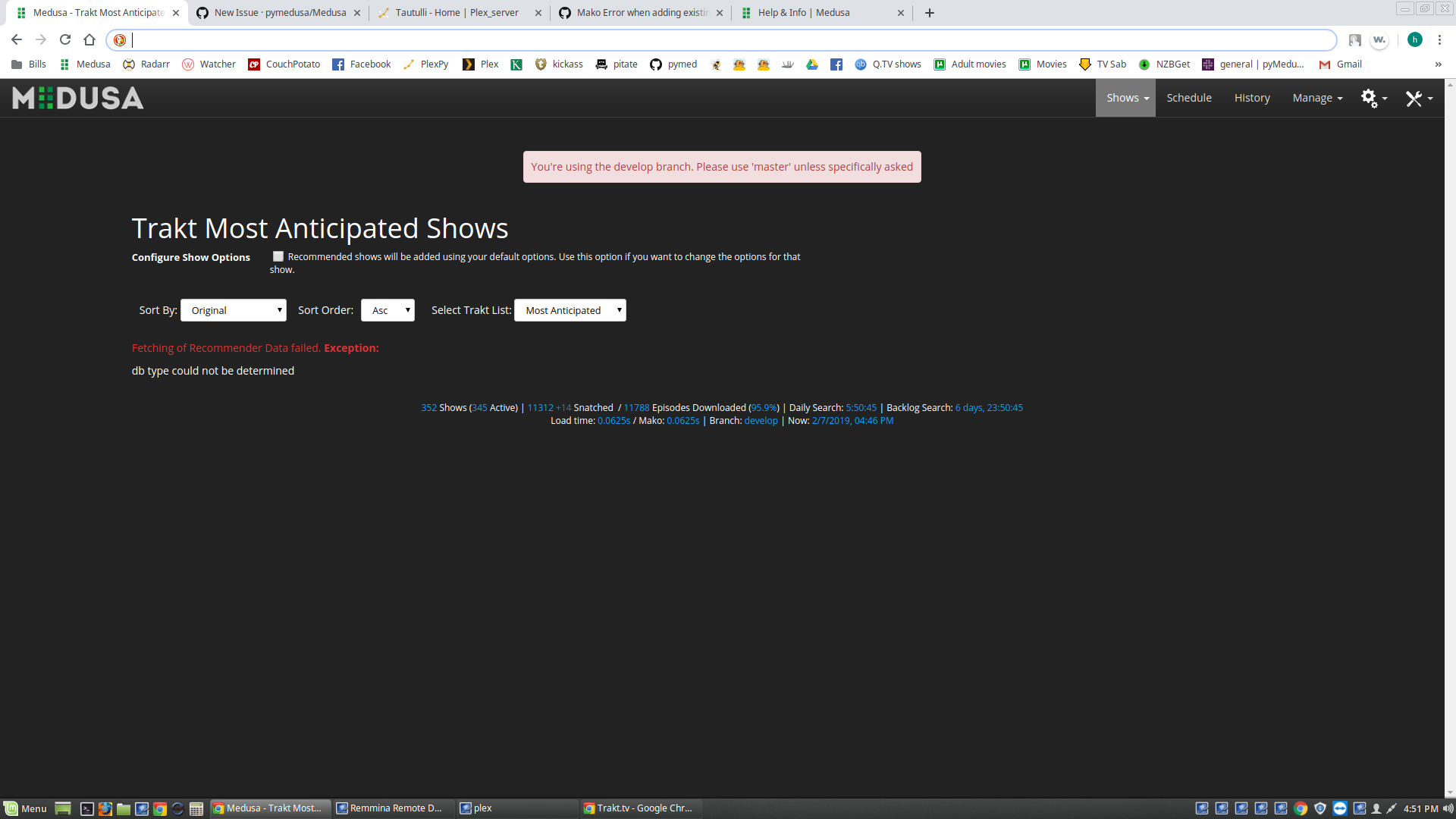Viewport: 1456px width, 819px height.
Task: Open the Select Trakt List dropdown
Action: 570,310
